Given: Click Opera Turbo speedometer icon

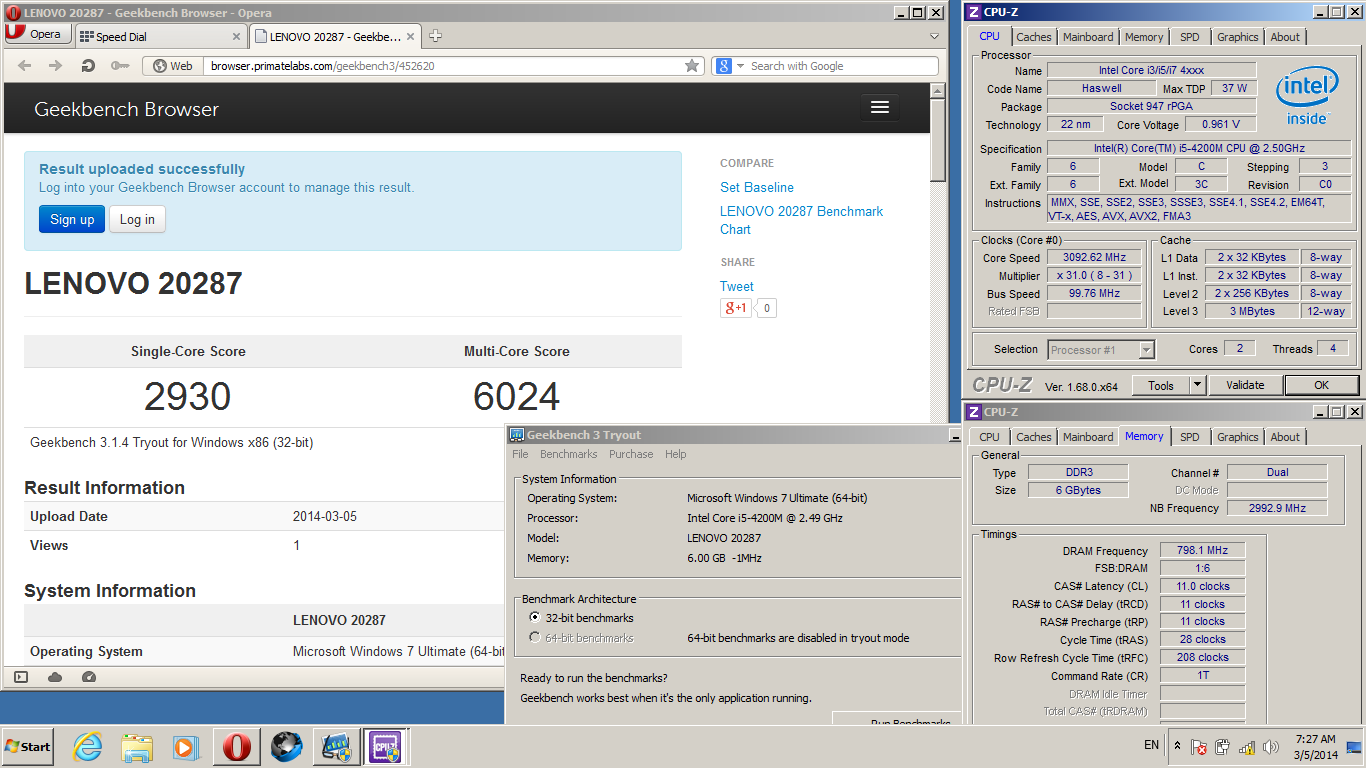Looking at the screenshot, I should pos(89,677).
